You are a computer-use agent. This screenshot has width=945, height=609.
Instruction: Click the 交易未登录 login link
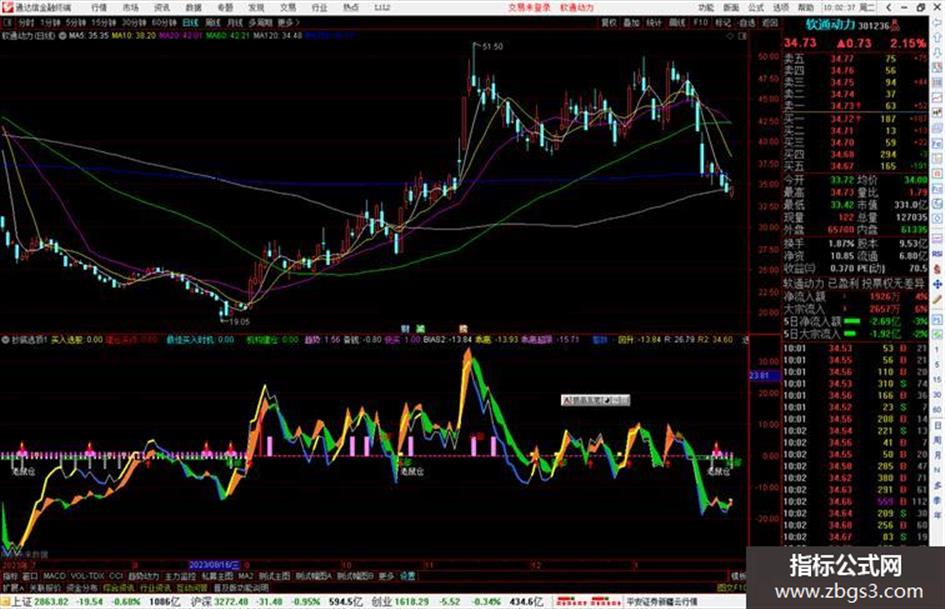(x=529, y=7)
